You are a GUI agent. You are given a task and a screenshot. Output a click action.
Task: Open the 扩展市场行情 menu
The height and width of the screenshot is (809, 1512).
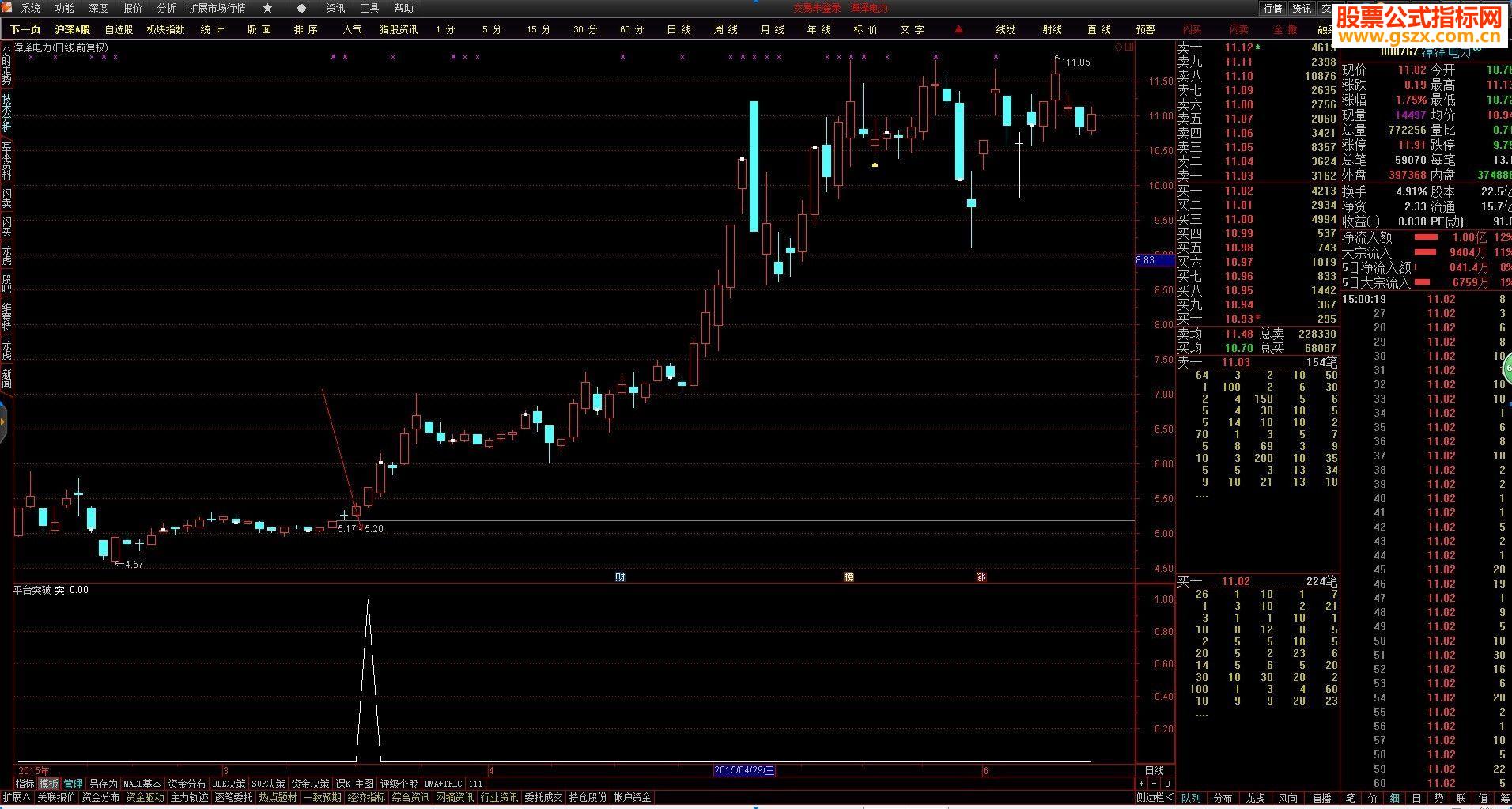coord(217,8)
